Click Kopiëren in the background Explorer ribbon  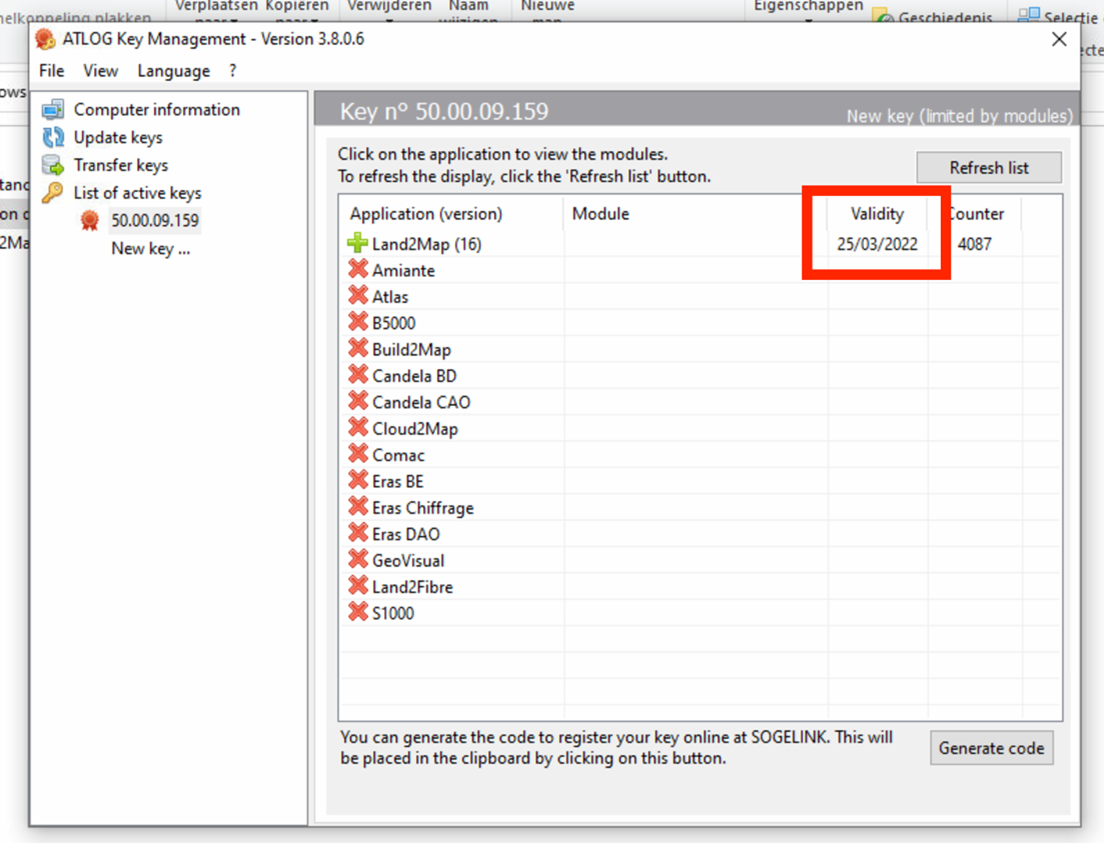coord(296,6)
